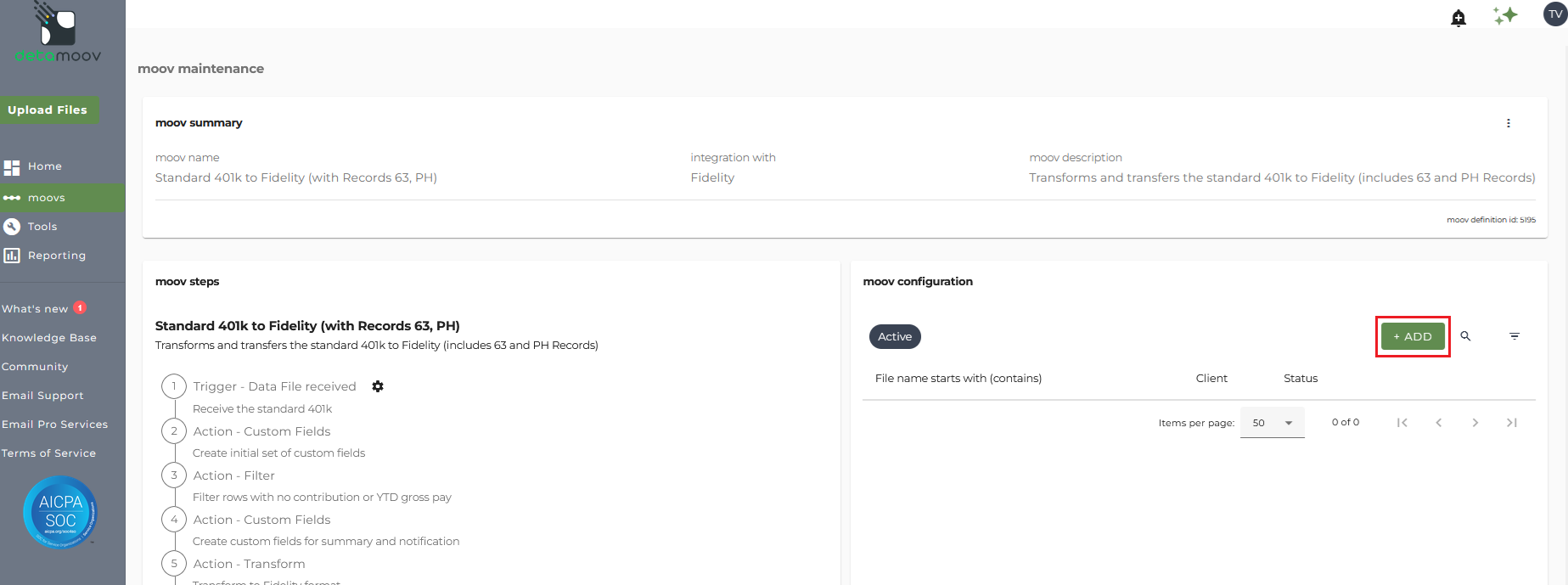The height and width of the screenshot is (585, 1568).
Task: Open the Knowledge Base link
Action: [49, 338]
